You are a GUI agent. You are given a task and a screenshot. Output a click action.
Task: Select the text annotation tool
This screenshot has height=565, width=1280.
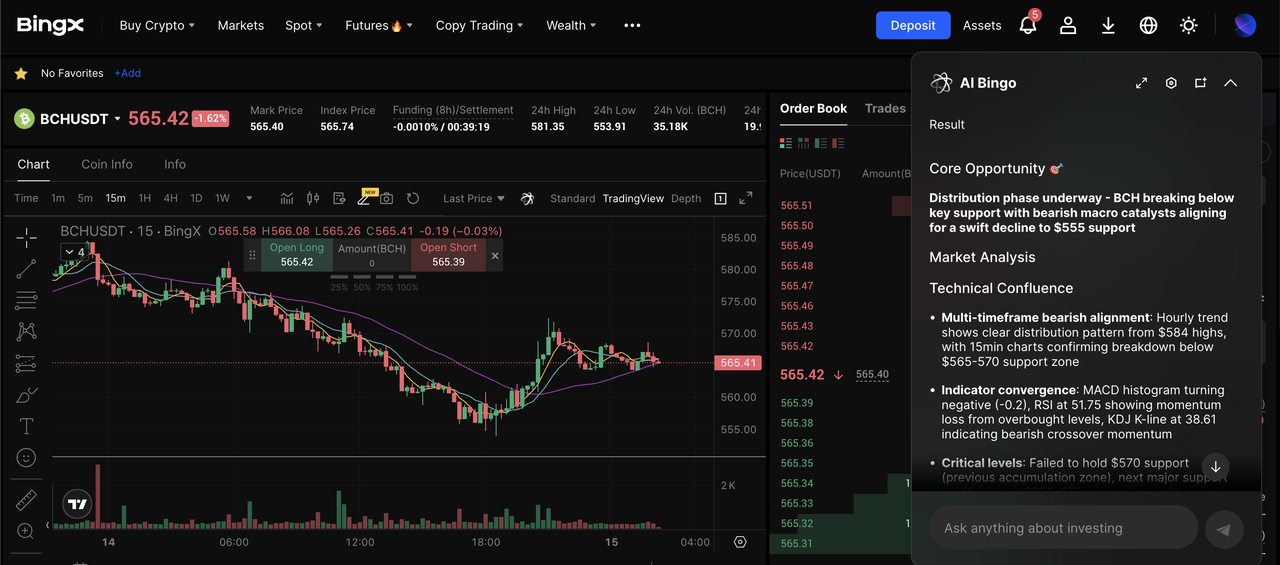coord(27,426)
